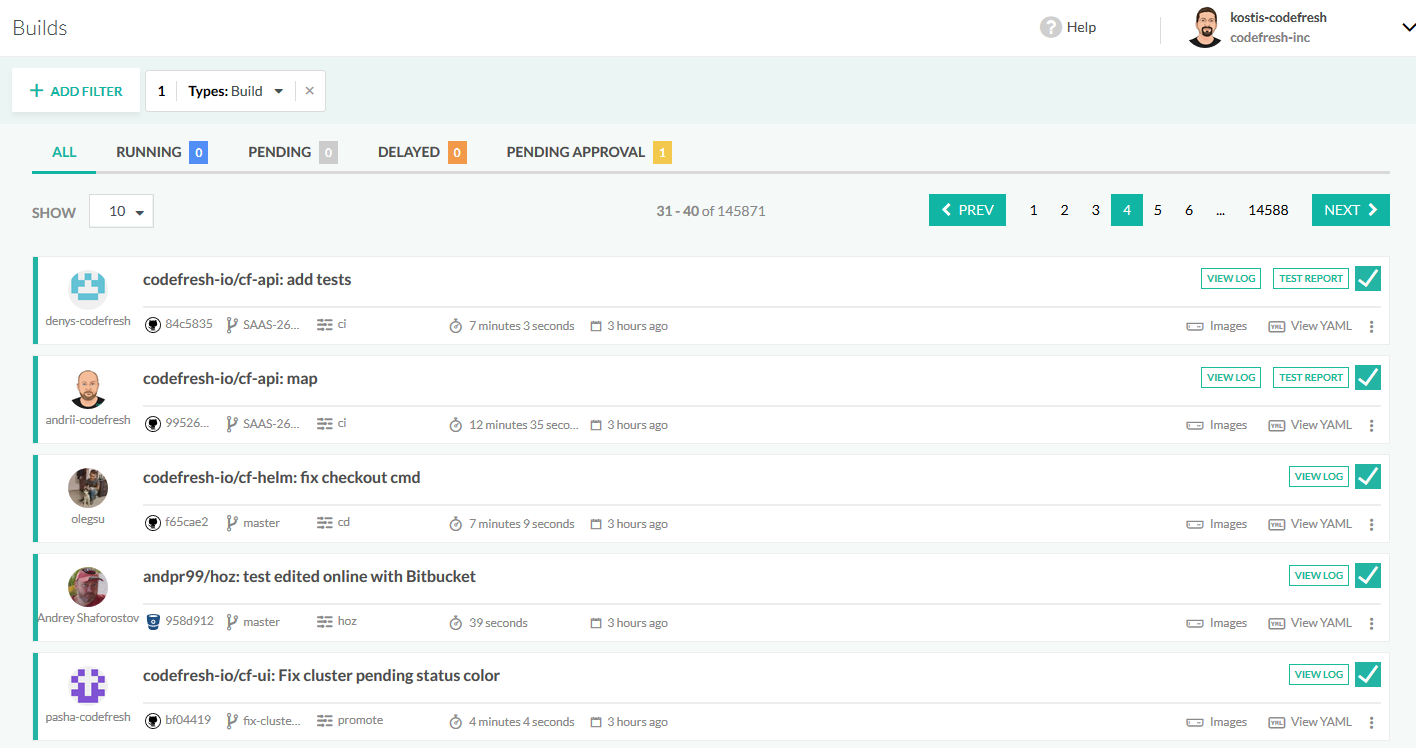The image size is (1416, 748).
Task: Open the Types: Build filter dropdown
Action: coord(278,91)
